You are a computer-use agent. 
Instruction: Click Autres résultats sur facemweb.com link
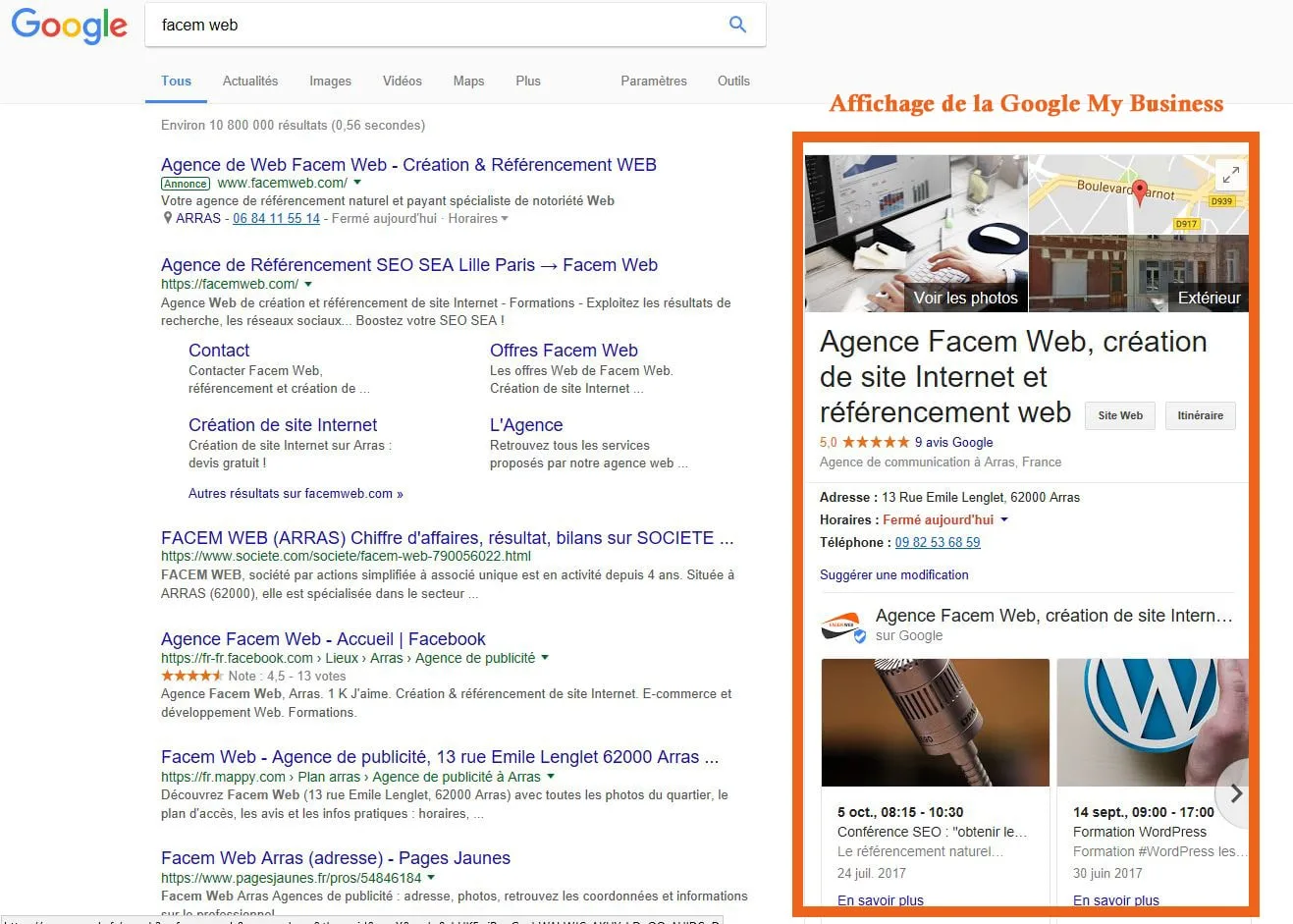click(296, 493)
